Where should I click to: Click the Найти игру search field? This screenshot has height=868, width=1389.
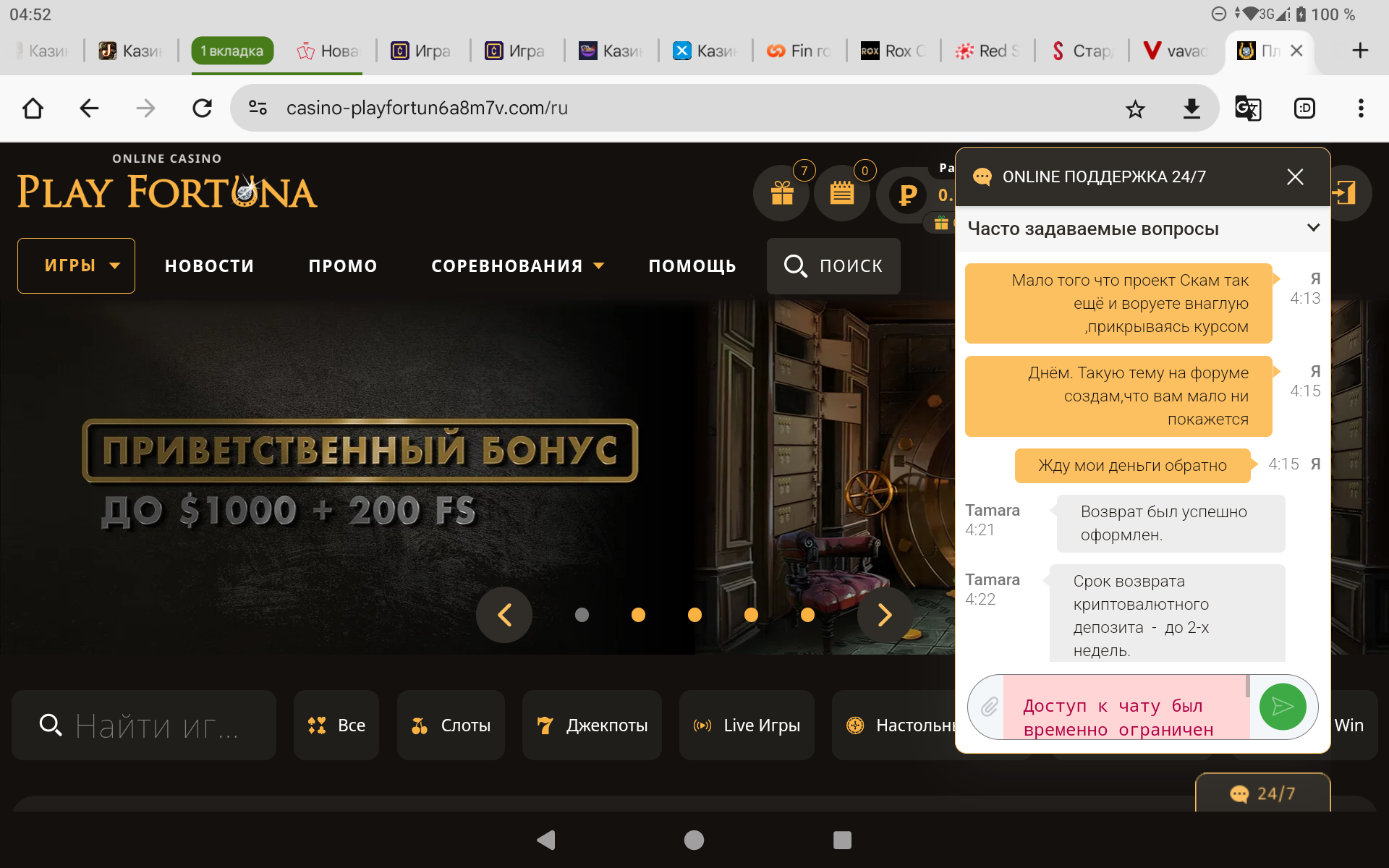click(x=156, y=726)
